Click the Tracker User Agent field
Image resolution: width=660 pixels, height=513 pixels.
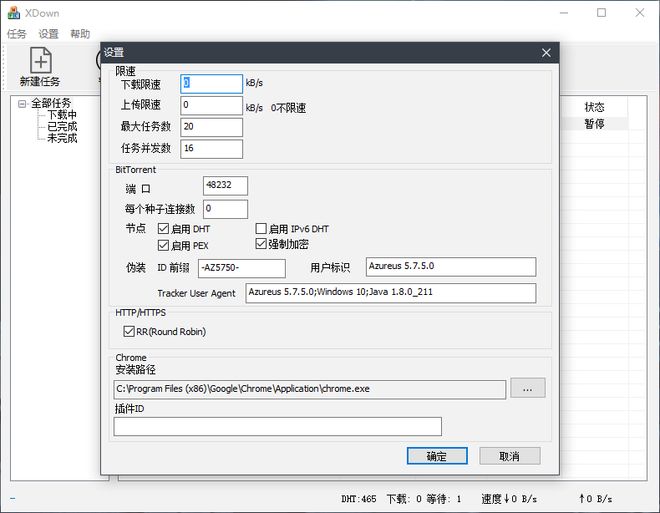[x=390, y=293]
